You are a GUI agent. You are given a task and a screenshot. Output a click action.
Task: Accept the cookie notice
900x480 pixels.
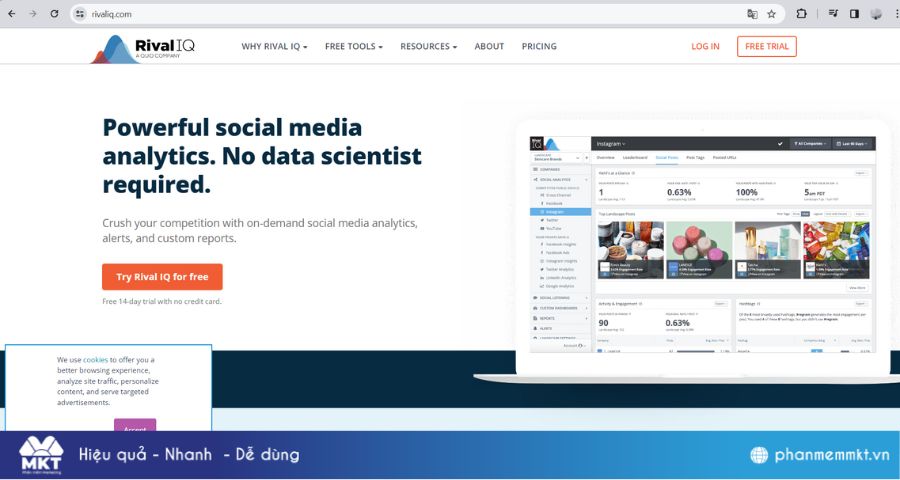(x=135, y=425)
